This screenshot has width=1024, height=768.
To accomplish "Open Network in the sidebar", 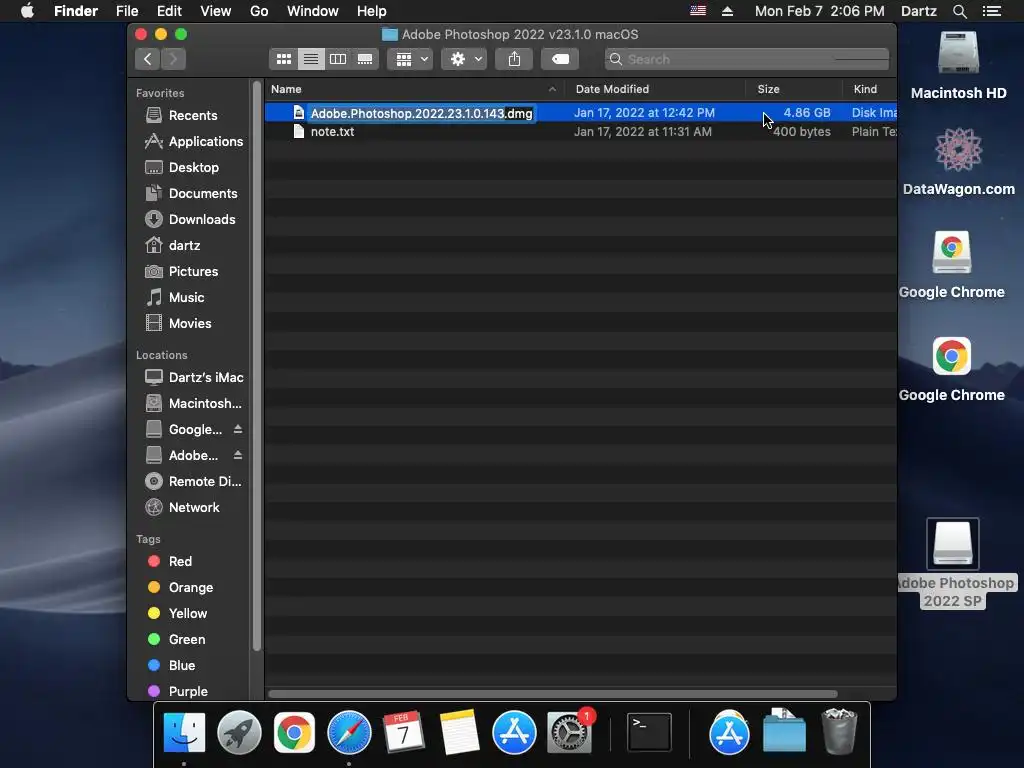I will click(182, 507).
